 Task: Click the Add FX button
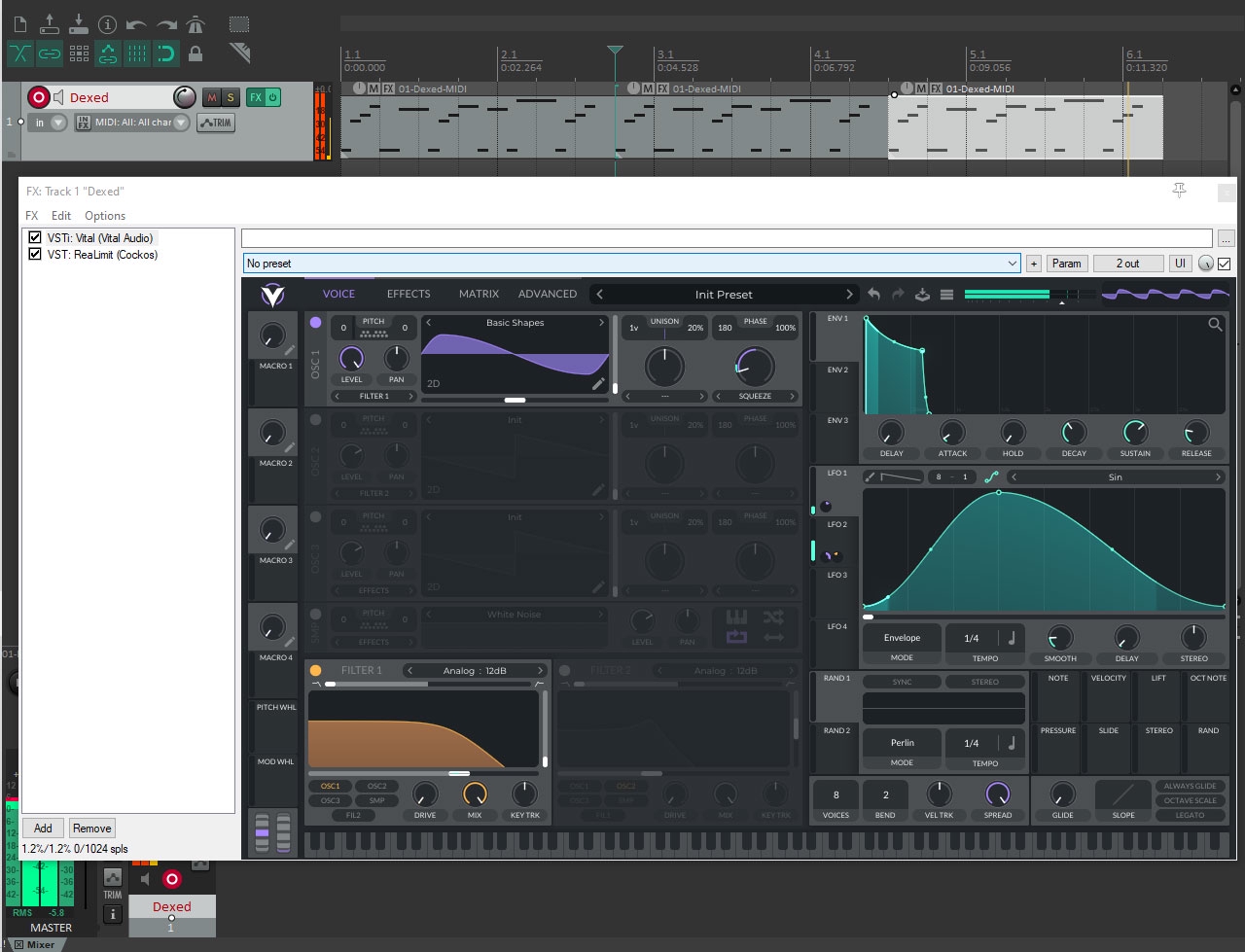click(x=43, y=829)
